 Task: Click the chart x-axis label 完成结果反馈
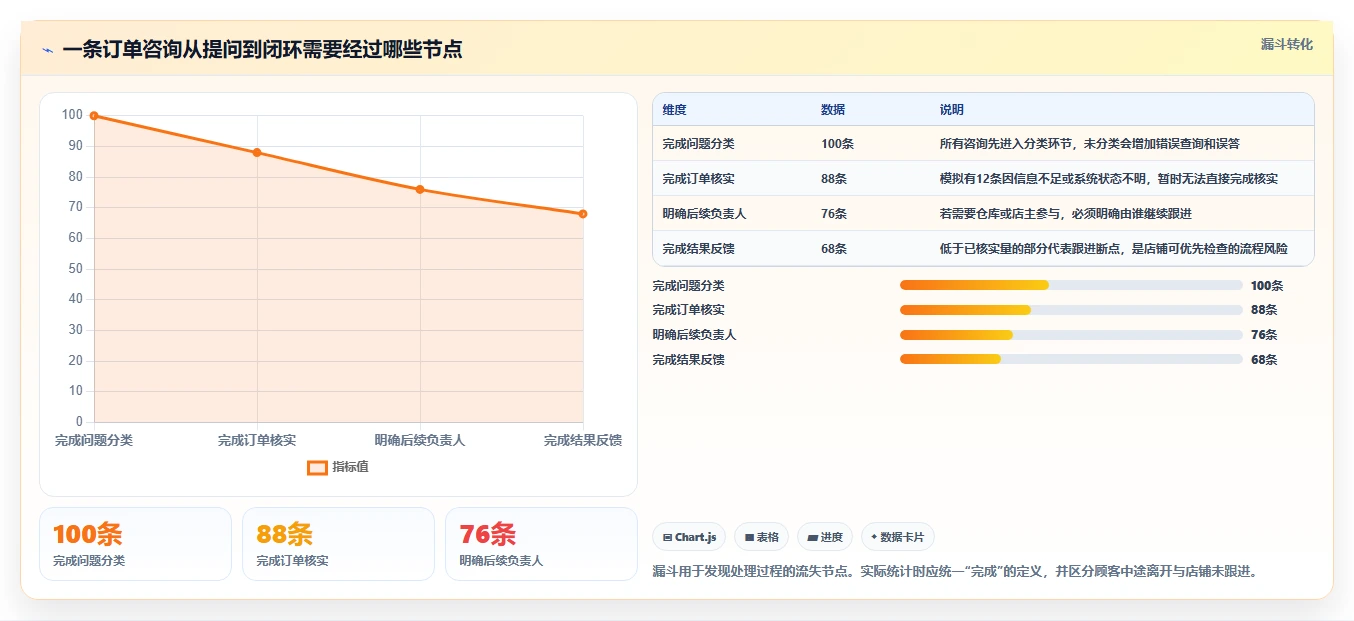click(x=583, y=441)
